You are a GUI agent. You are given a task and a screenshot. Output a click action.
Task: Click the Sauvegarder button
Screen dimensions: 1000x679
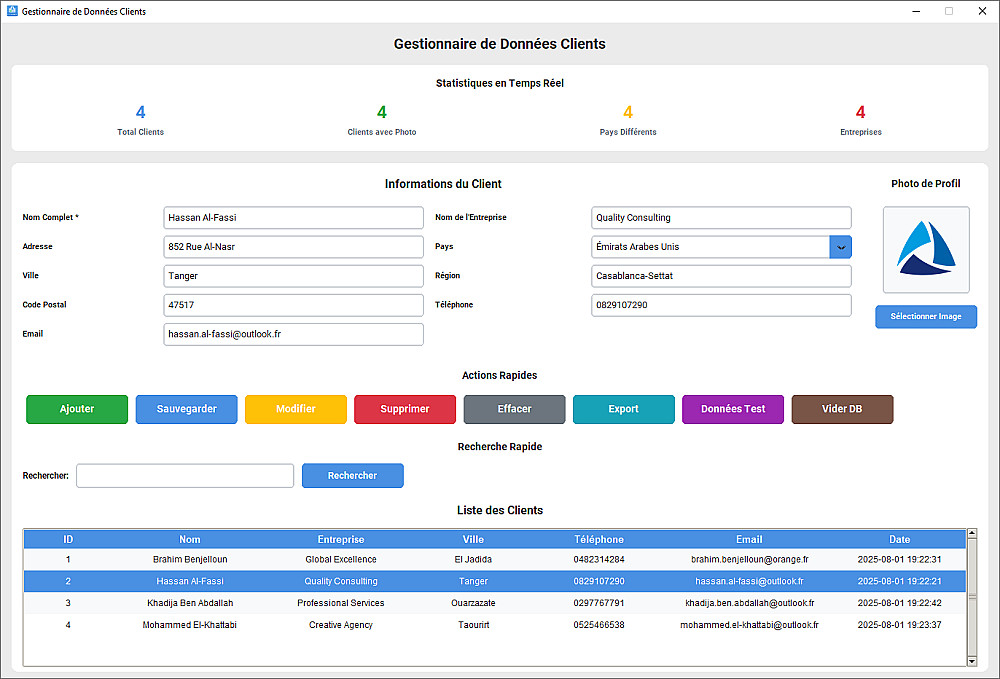pos(186,409)
